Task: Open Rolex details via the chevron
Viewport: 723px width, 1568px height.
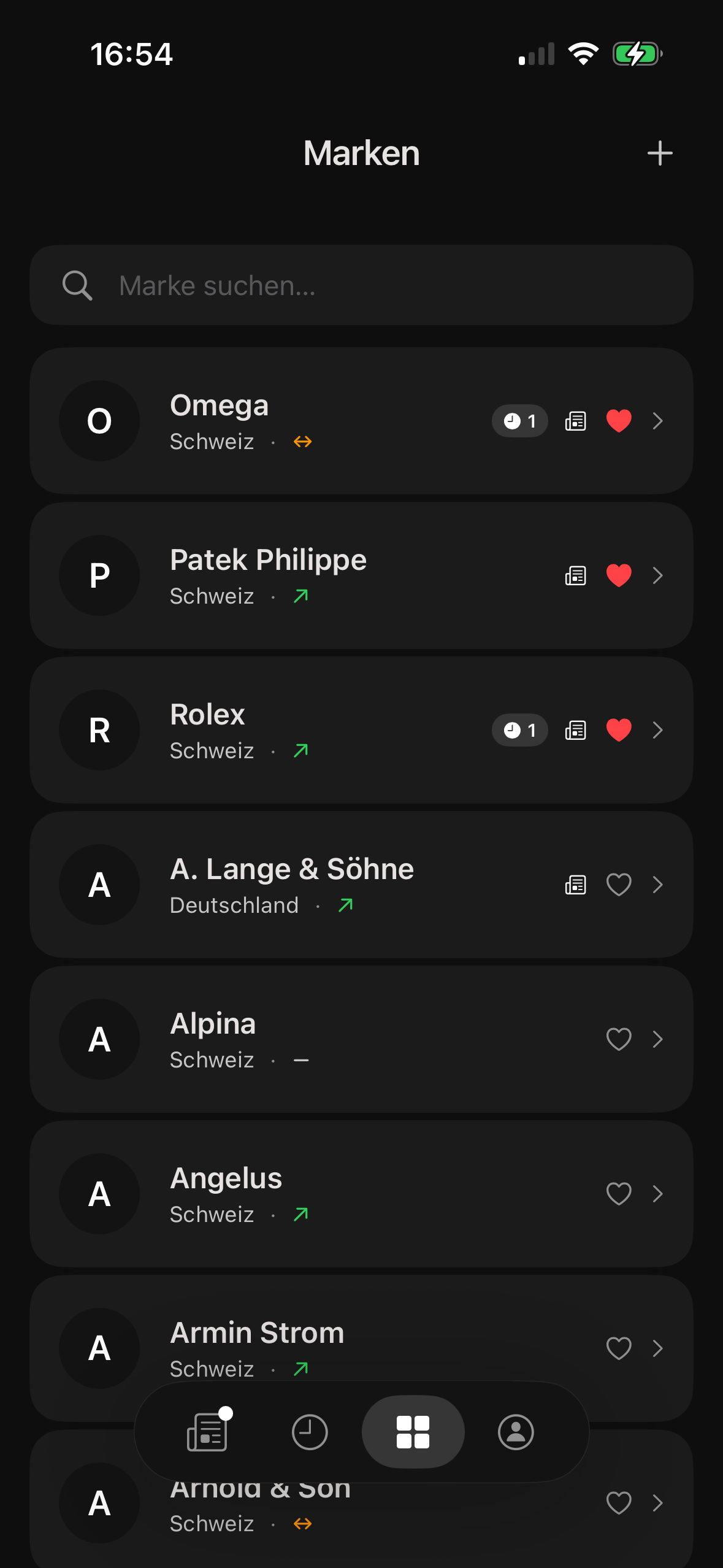Action: click(x=658, y=730)
